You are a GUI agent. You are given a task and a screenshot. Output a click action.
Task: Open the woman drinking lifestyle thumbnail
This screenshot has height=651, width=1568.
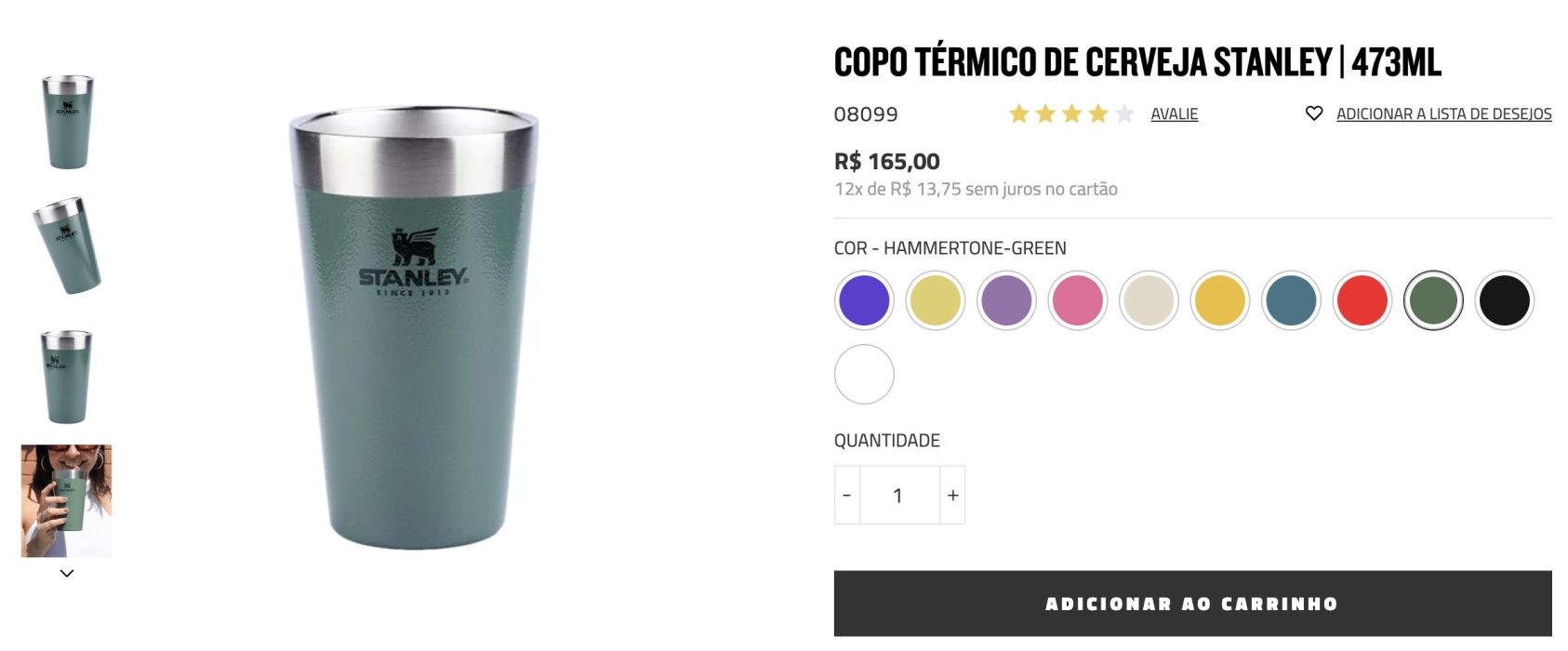click(x=66, y=500)
